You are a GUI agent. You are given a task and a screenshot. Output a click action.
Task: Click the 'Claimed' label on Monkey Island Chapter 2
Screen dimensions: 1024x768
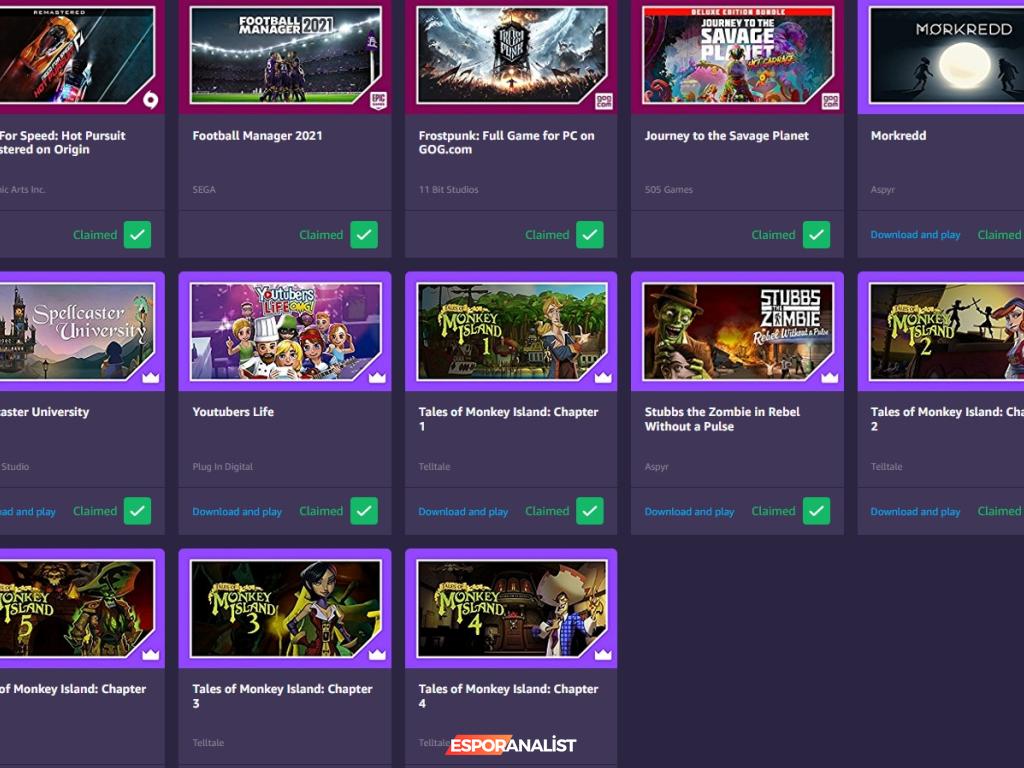[999, 511]
